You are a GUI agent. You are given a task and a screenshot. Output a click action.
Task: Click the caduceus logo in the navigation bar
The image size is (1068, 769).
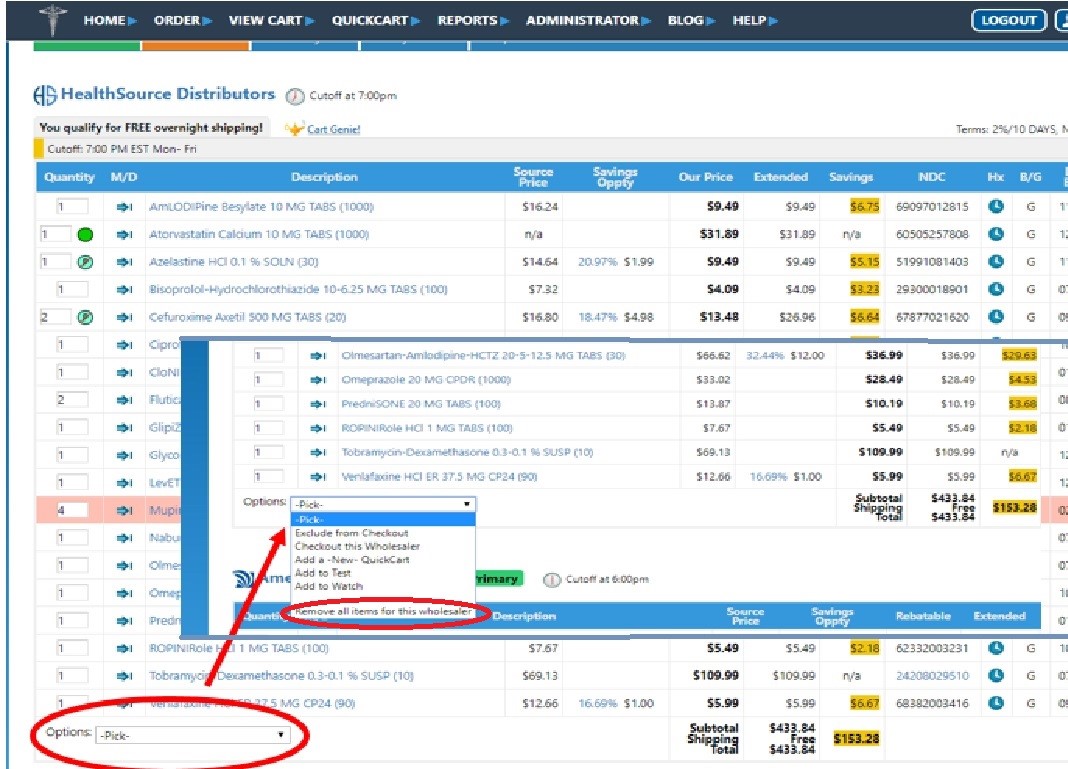[52, 19]
